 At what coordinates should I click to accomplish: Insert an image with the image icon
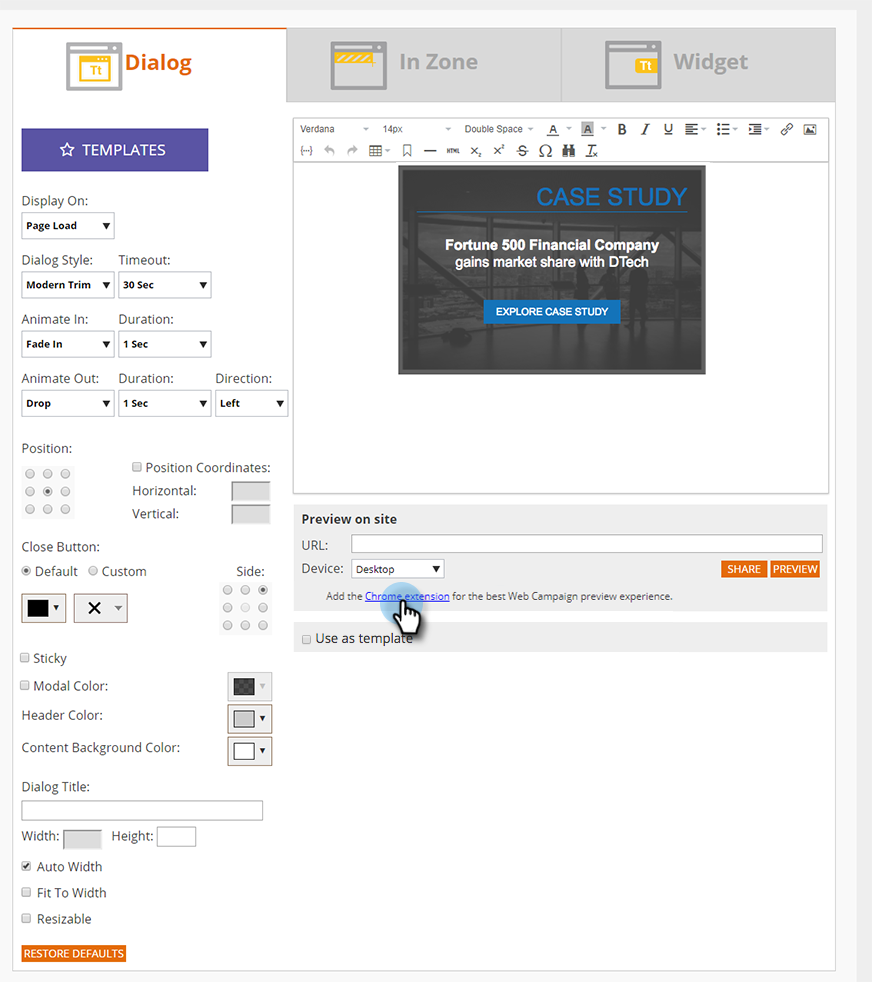coord(810,129)
